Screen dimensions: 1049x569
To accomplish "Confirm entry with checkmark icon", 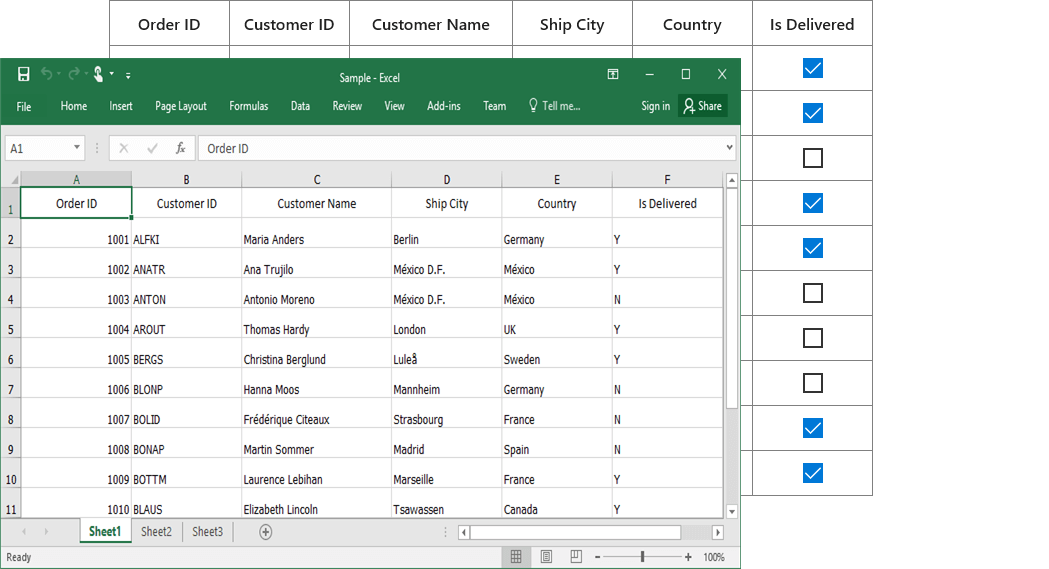I will click(153, 148).
